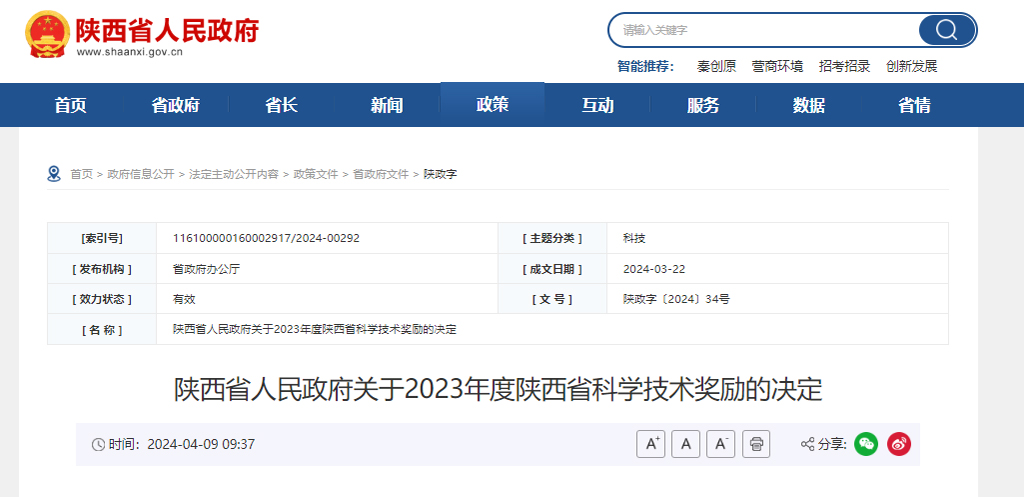Open the 营商环境 recommended link
Viewport: 1024px width, 497px height.
[777, 66]
